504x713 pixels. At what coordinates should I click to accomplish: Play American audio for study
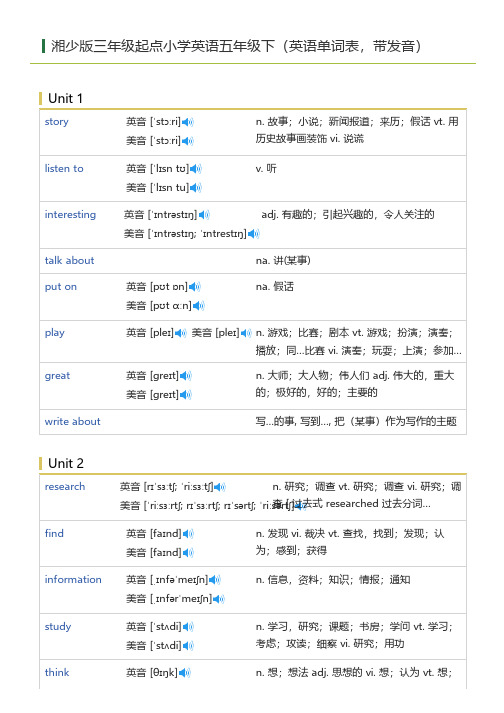(x=188, y=646)
